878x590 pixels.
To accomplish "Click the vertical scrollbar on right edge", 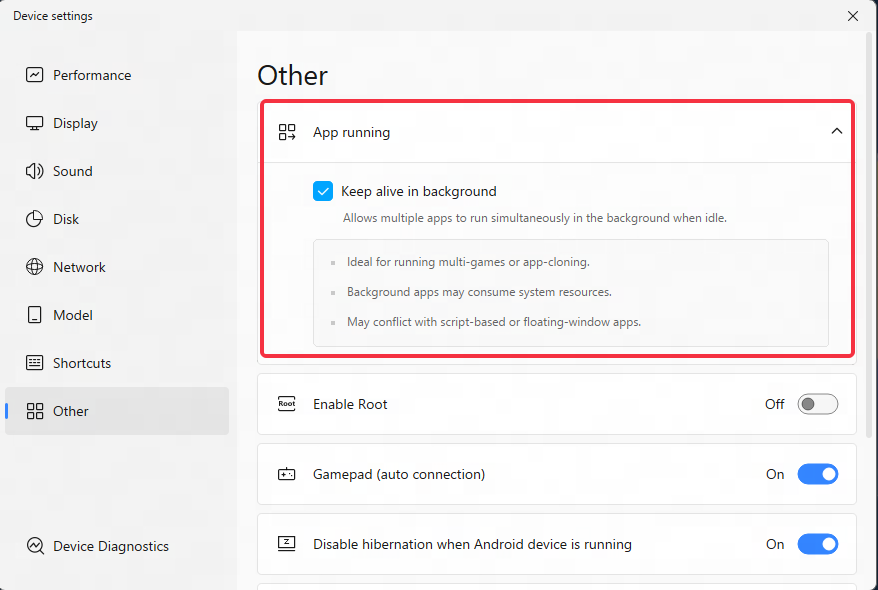I will coord(869,235).
